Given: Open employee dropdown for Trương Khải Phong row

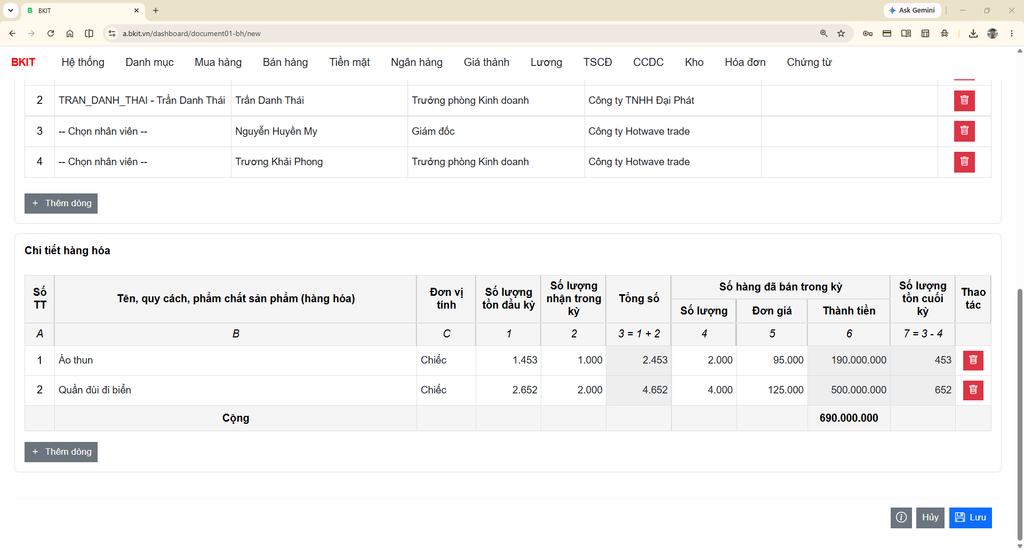Looking at the screenshot, I should (143, 162).
